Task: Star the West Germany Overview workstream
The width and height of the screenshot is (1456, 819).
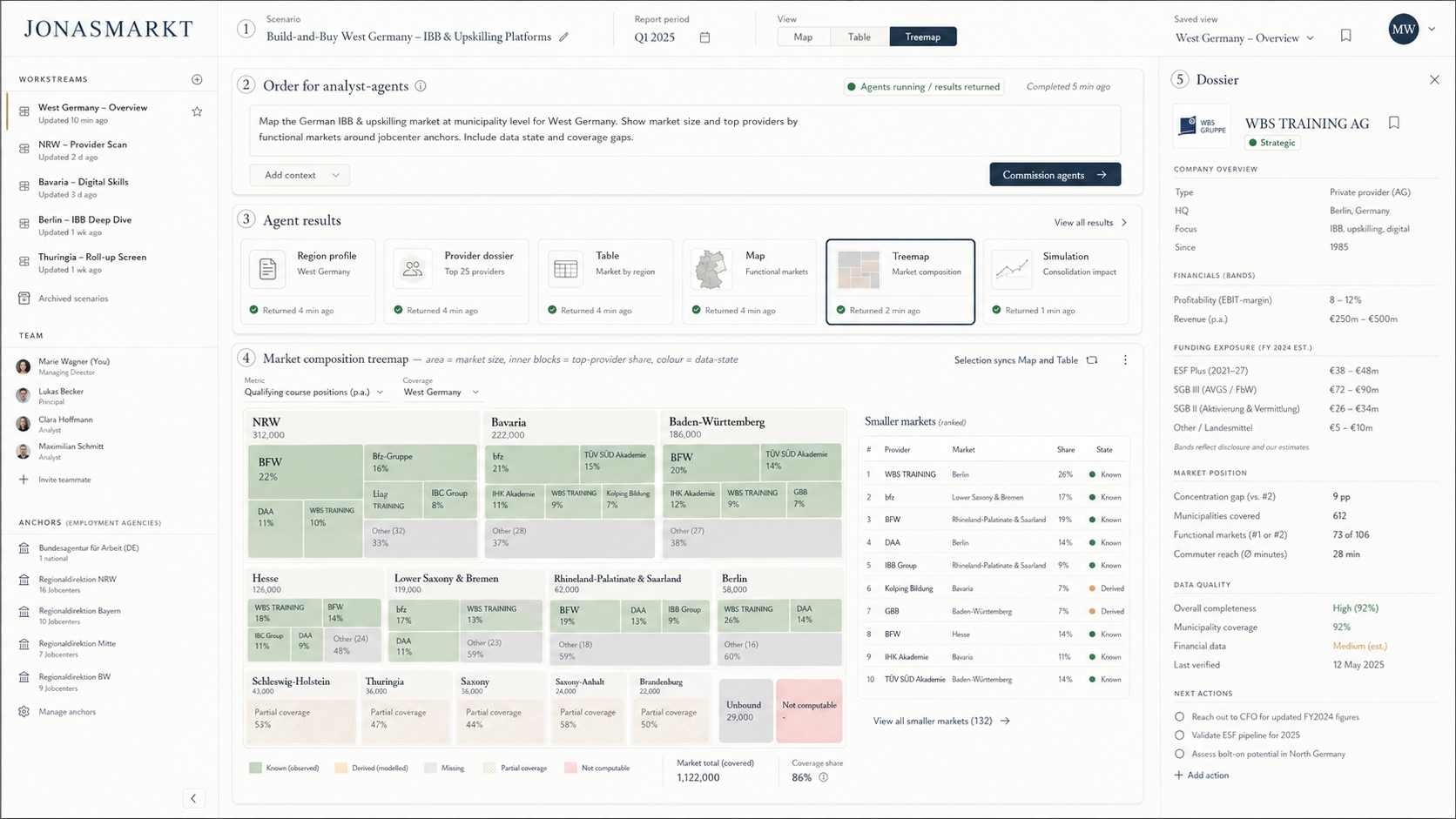Action: pos(197,111)
